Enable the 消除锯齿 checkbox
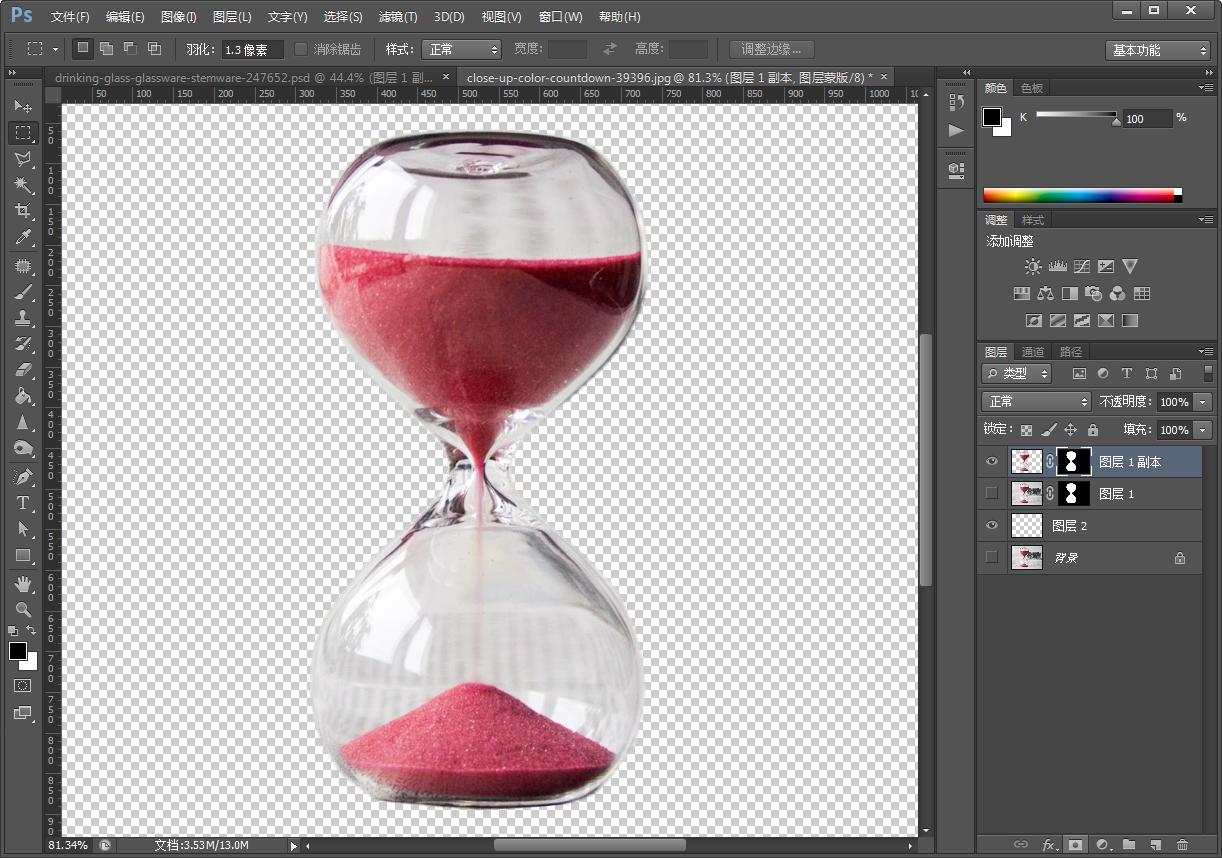The image size is (1222, 858). click(301, 49)
